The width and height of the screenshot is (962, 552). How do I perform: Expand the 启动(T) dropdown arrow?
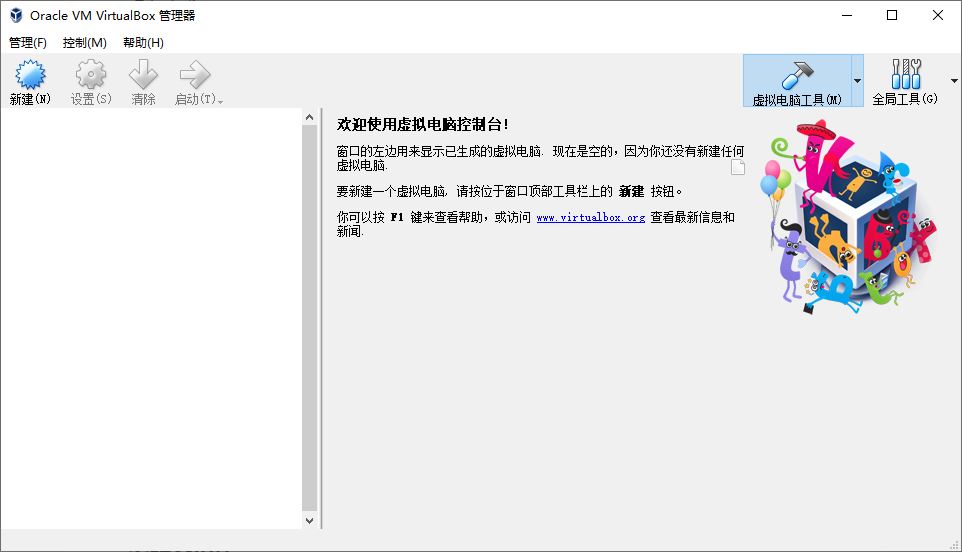pyautogui.click(x=220, y=102)
